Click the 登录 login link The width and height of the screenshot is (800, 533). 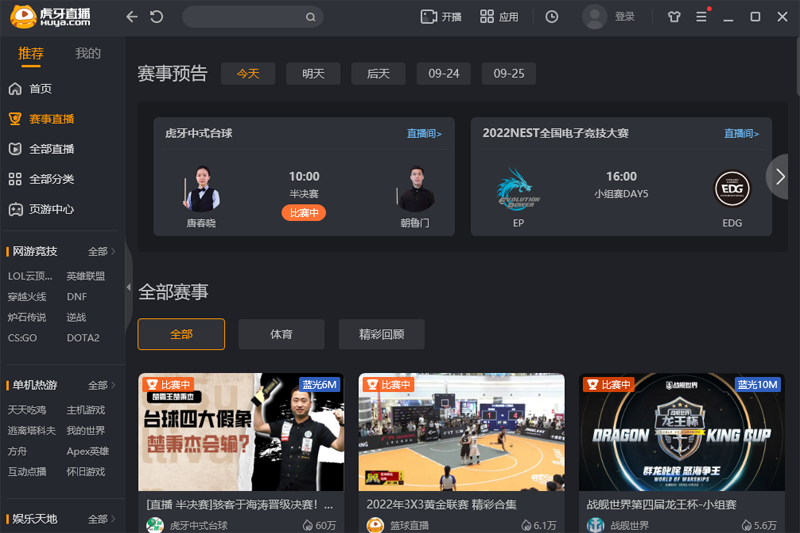pos(624,17)
